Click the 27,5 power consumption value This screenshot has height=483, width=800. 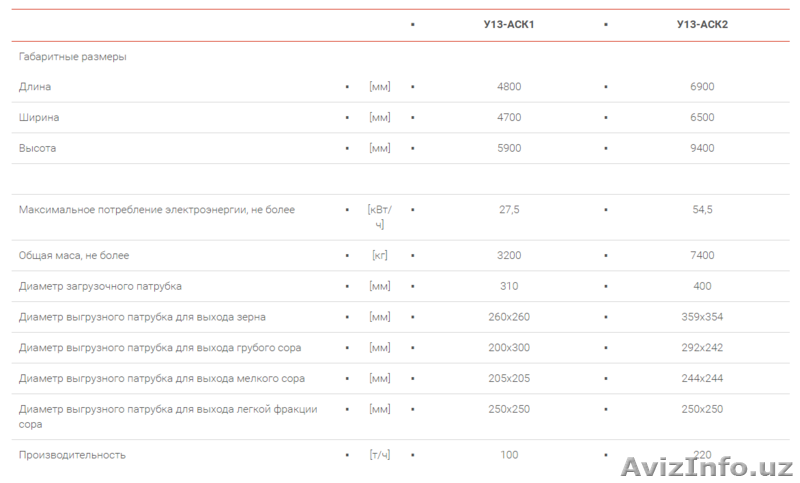click(508, 210)
